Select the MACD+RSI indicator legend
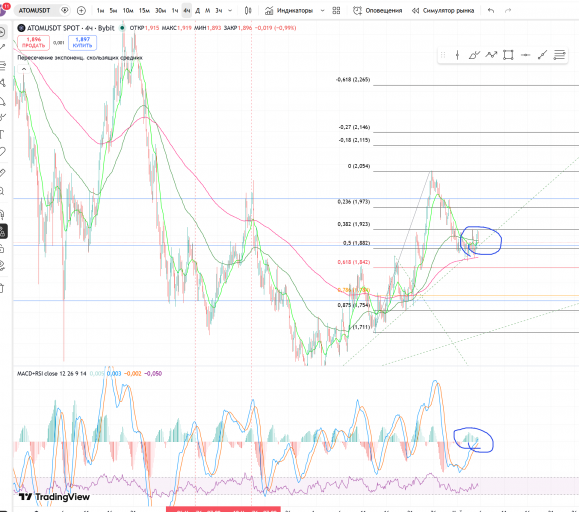579x512 pixels. tap(52, 374)
